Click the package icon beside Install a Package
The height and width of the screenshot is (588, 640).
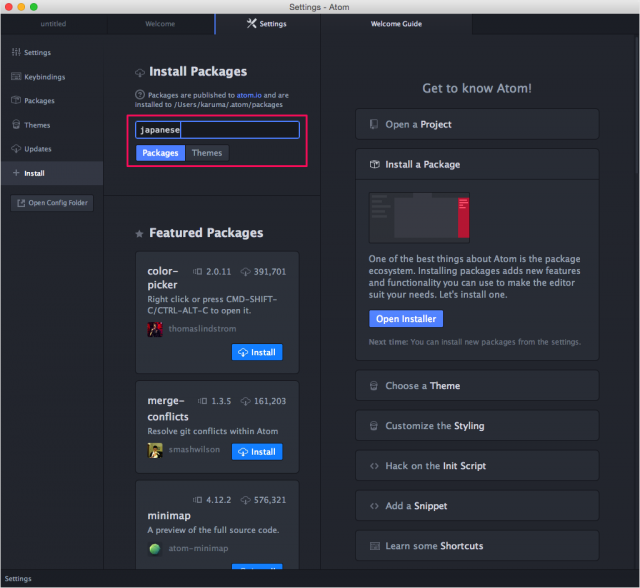tap(374, 164)
